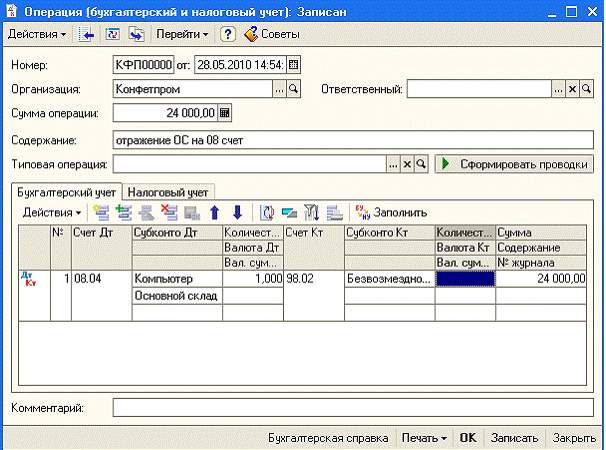The height and width of the screenshot is (450, 606).
Task: Open Ответственный with magnifier icon
Action: tap(586, 89)
